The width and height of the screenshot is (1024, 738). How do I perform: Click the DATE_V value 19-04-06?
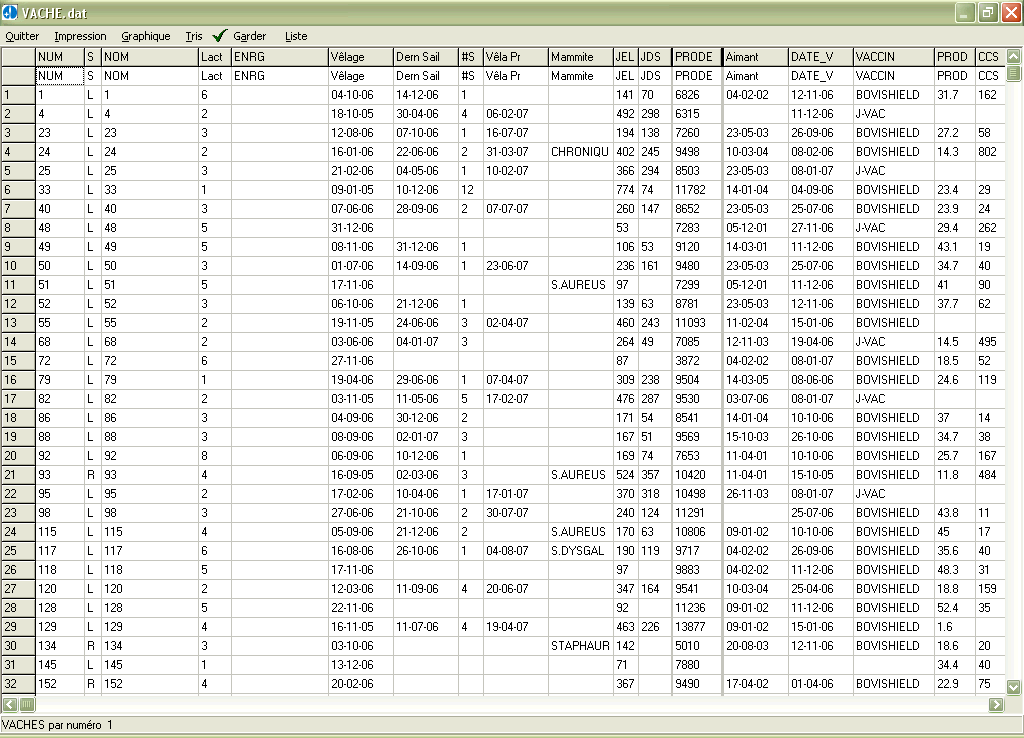[x=820, y=342]
